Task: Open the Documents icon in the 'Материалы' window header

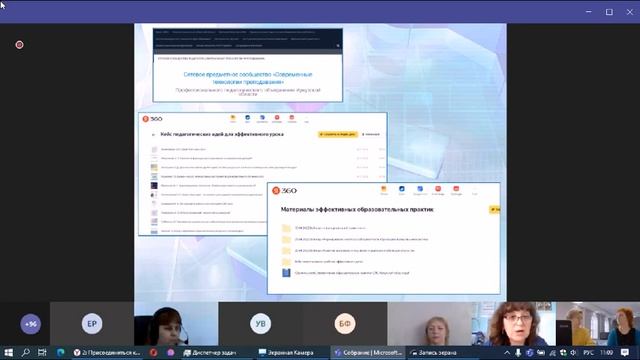Action: tap(420, 190)
